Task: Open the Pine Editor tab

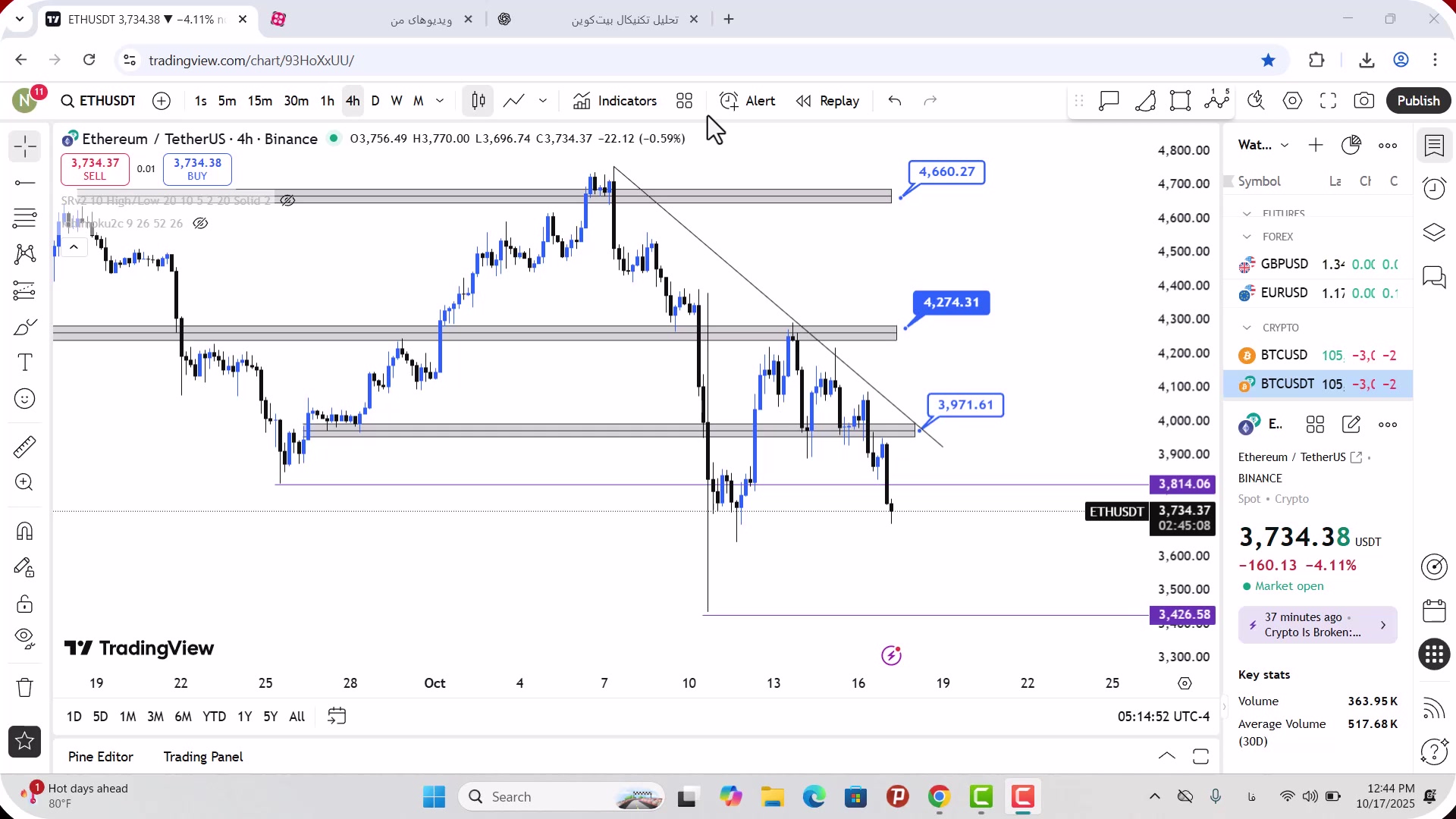Action: pos(101,757)
